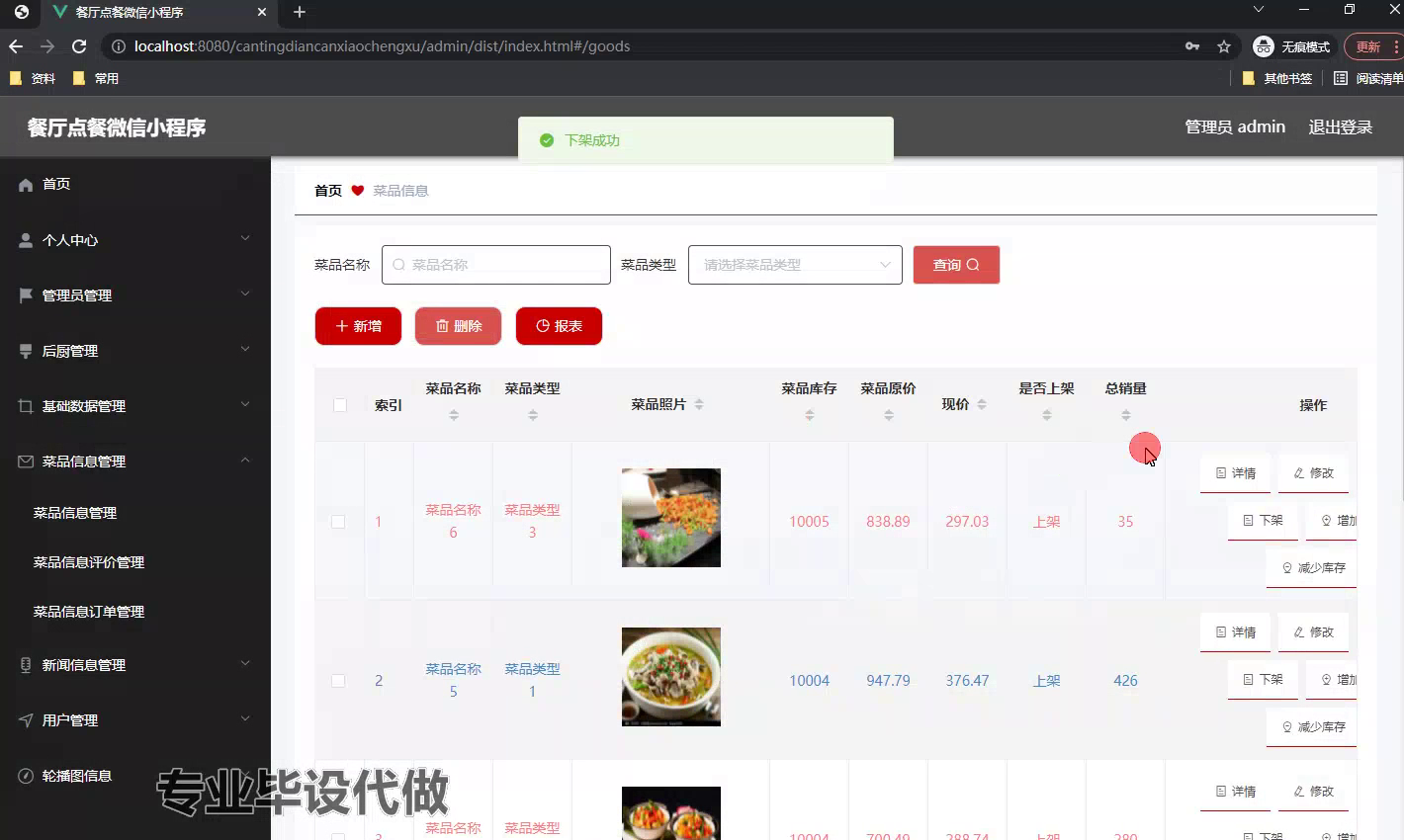
Task: Open the saved passwords key icon
Action: tap(1192, 46)
